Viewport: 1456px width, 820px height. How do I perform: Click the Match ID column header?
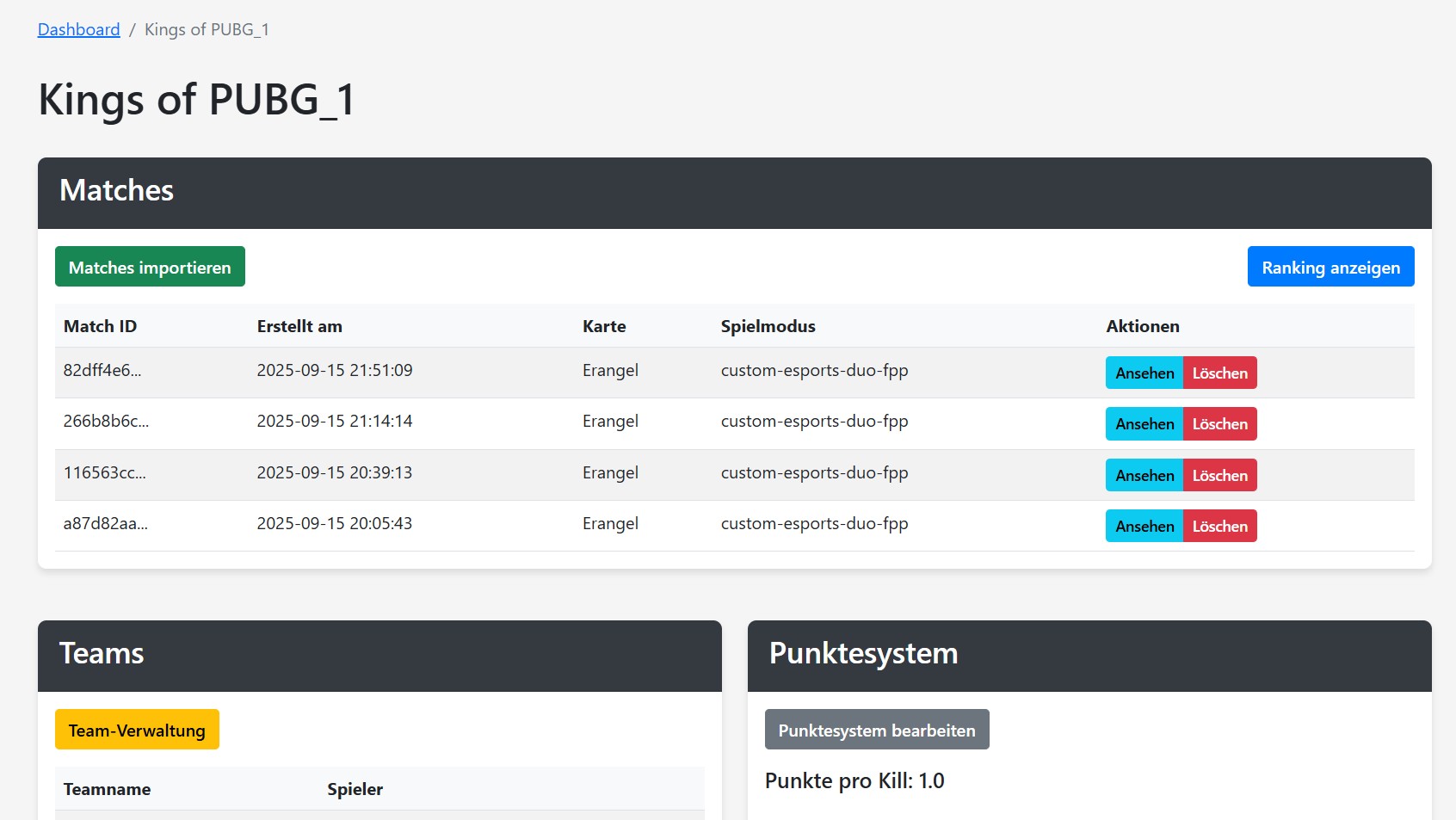100,326
